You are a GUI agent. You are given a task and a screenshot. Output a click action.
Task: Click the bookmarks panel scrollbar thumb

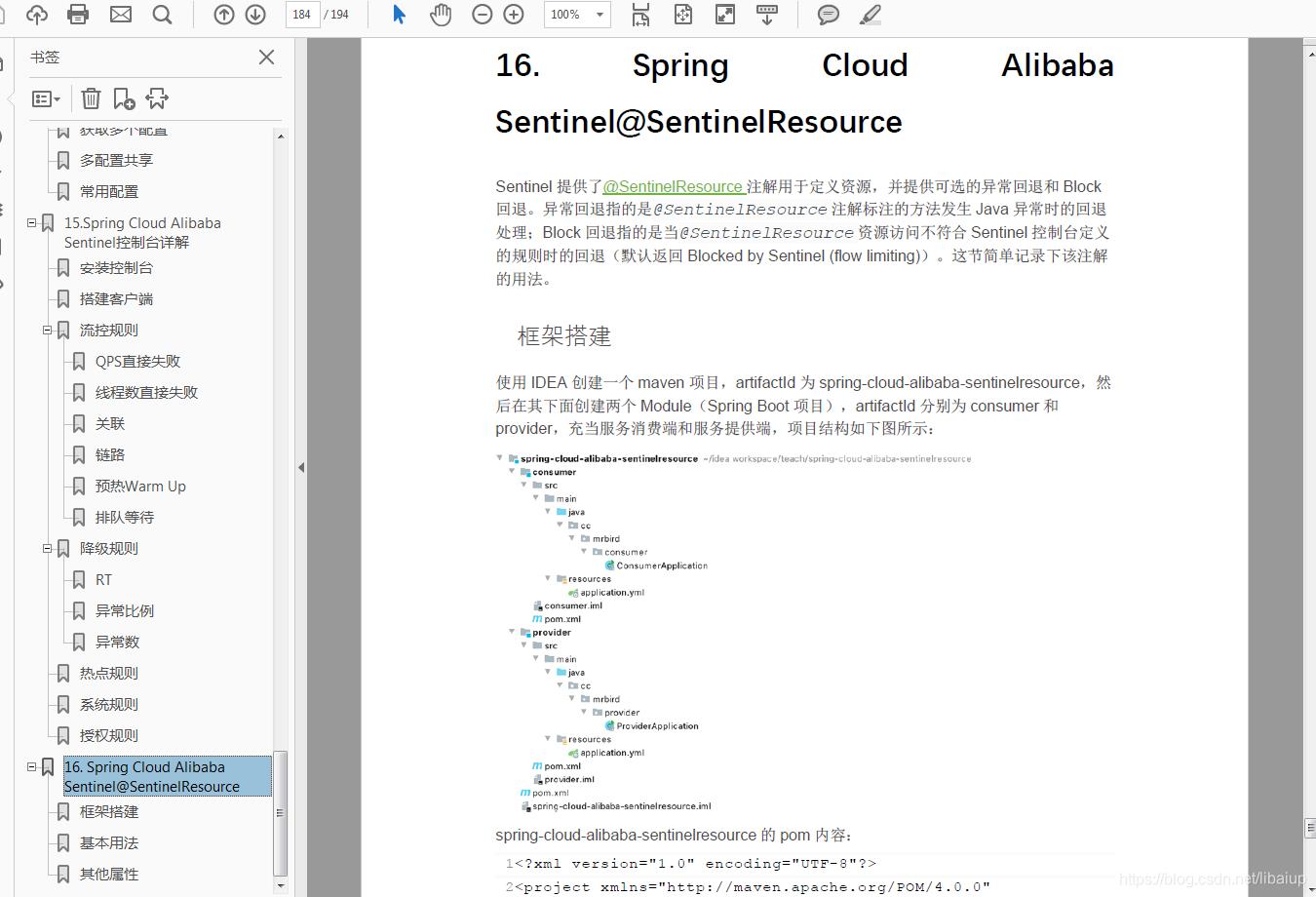click(x=281, y=813)
